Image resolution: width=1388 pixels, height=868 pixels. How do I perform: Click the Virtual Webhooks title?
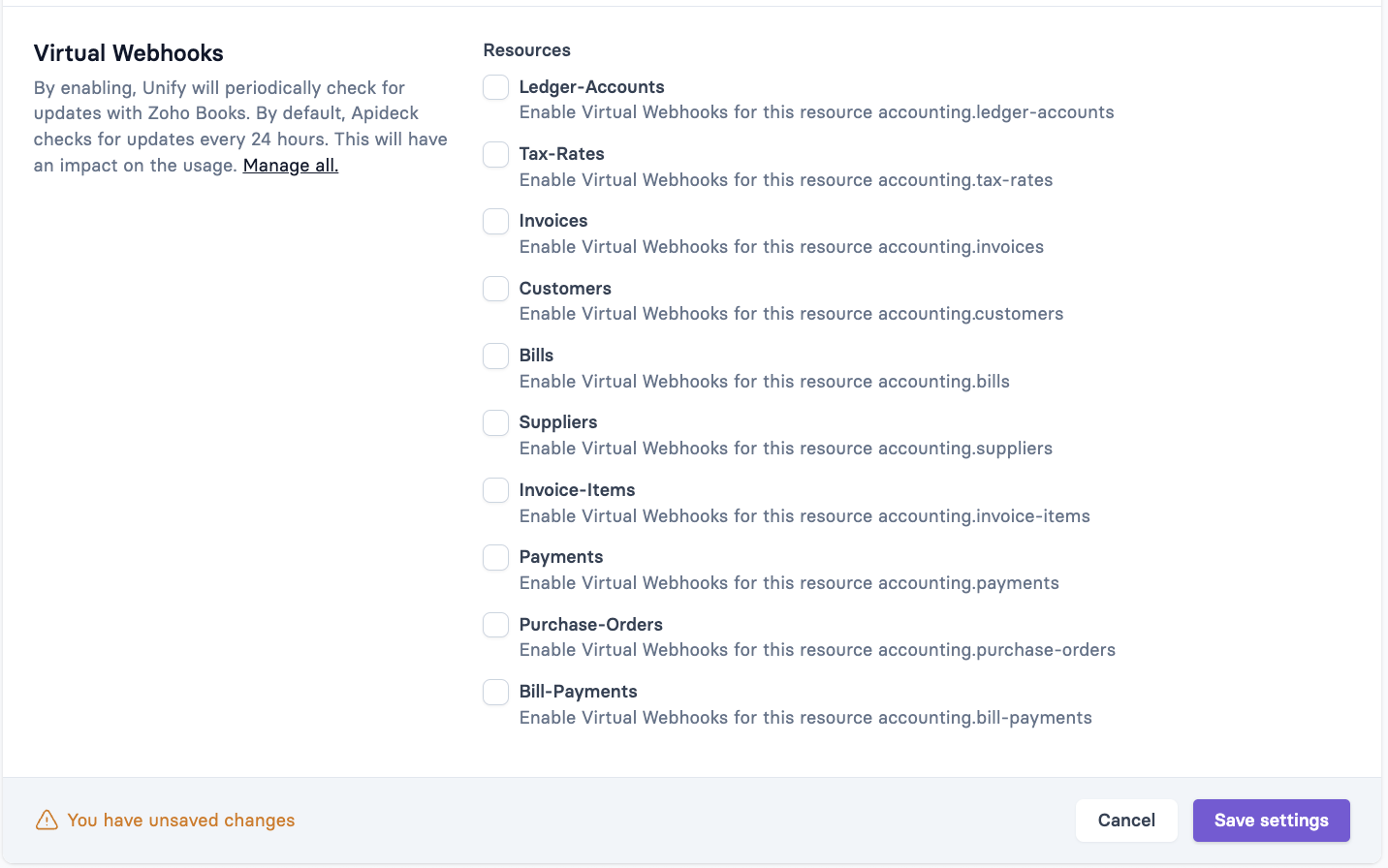pos(128,53)
